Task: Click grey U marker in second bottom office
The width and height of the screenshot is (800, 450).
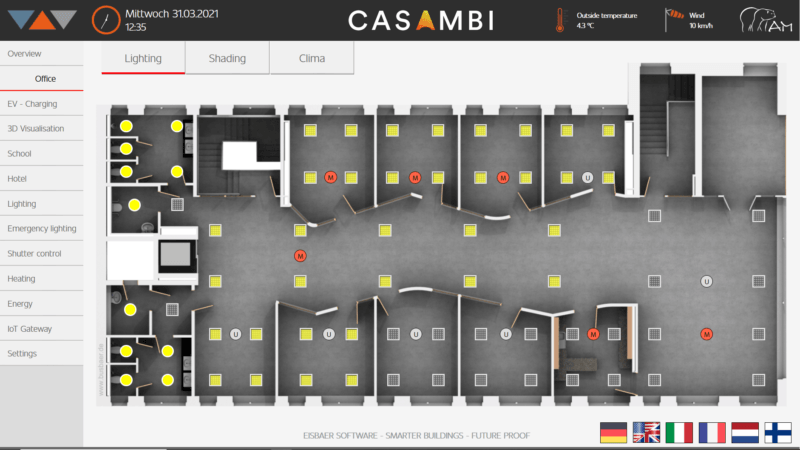Action: pyautogui.click(x=329, y=334)
